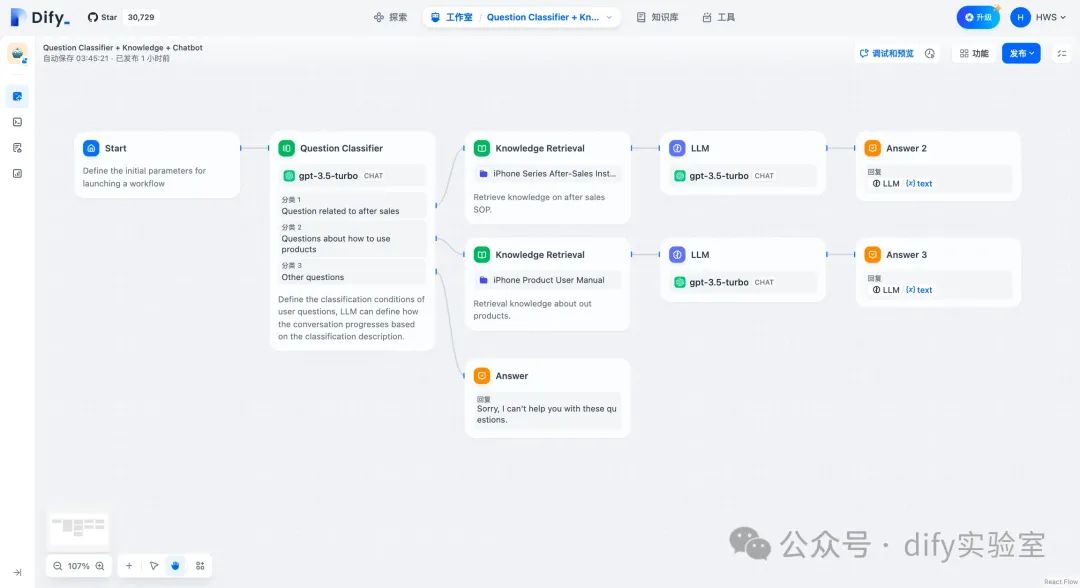Expand sidebar with the arrow icon

coord(17,572)
